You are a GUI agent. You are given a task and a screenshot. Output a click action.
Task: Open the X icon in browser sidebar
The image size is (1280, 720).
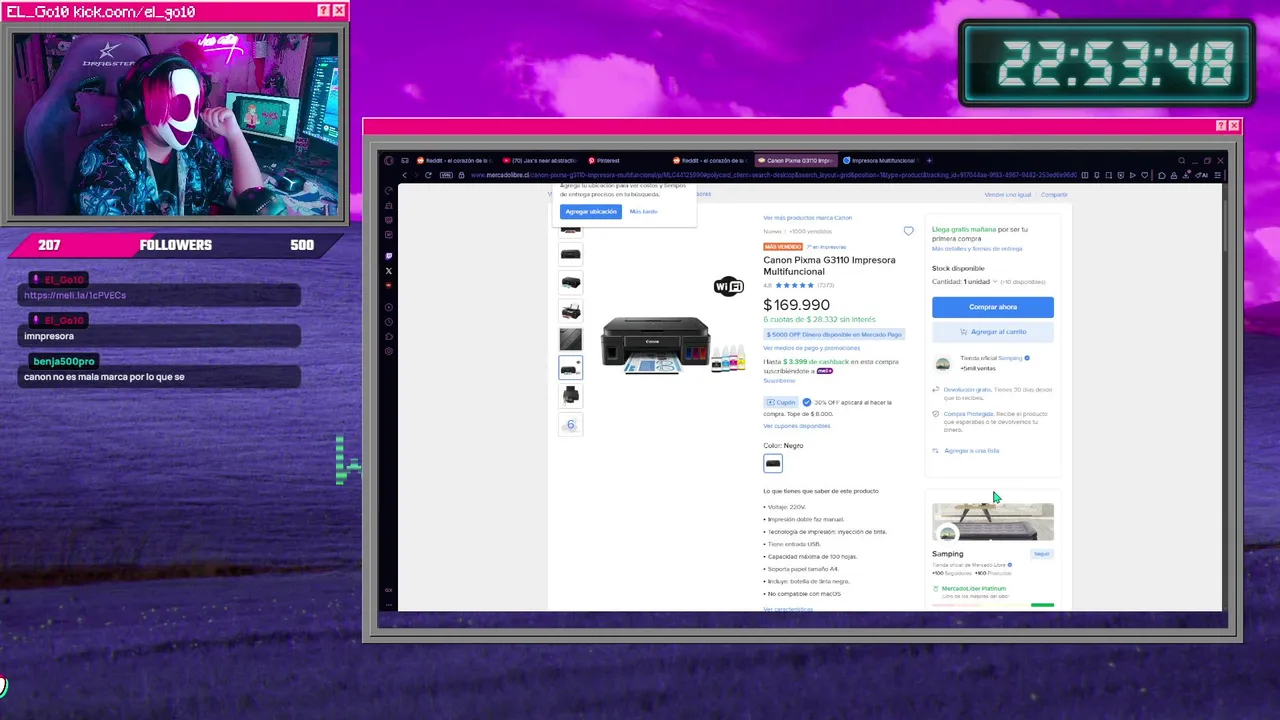389,271
